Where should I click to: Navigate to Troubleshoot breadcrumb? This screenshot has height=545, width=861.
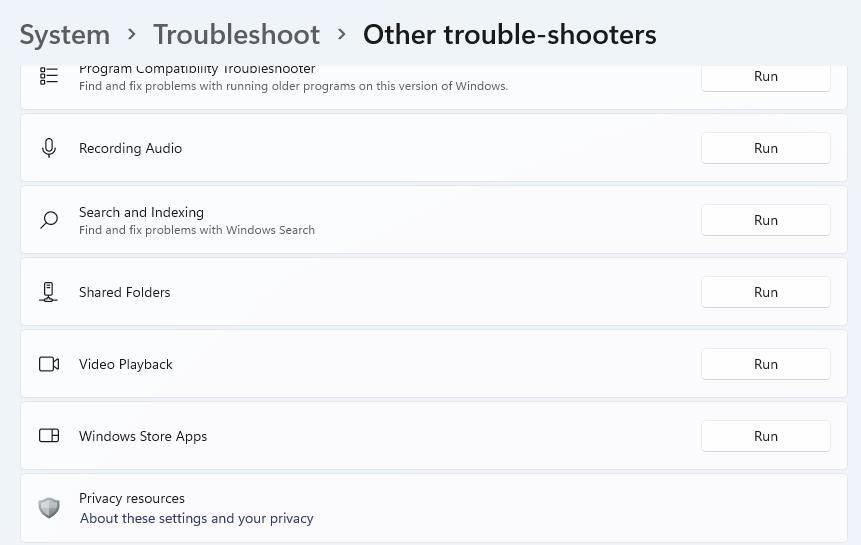pyautogui.click(x=236, y=34)
